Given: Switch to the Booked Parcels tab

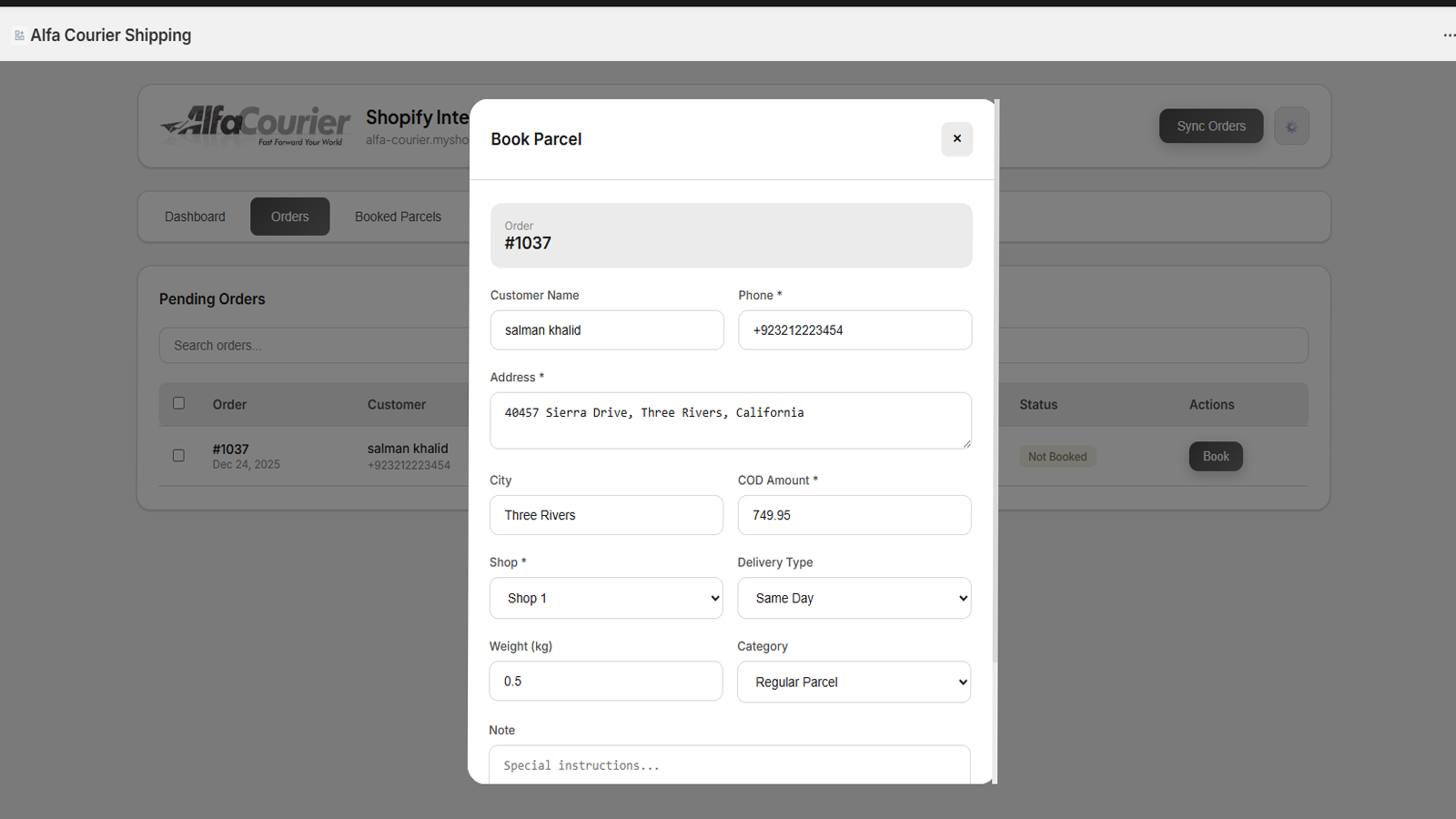Looking at the screenshot, I should coord(398,217).
